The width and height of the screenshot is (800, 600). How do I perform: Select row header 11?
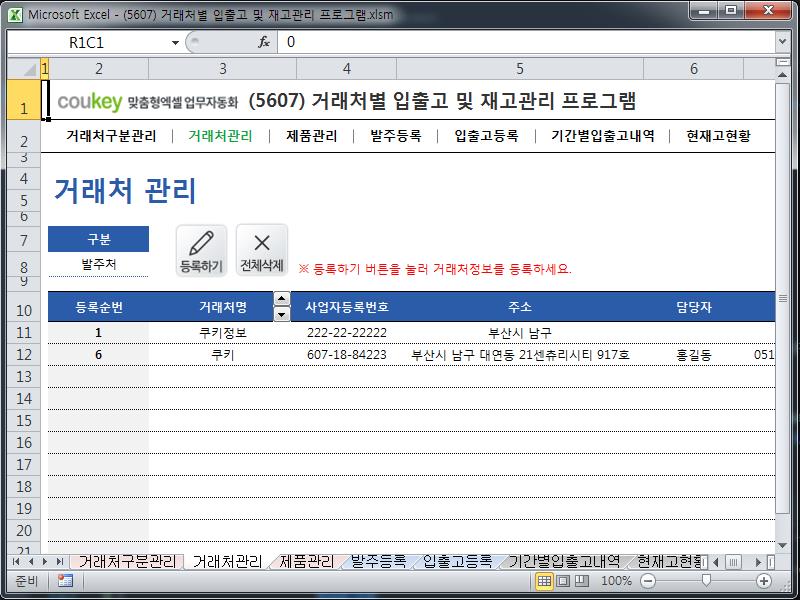coord(24,333)
